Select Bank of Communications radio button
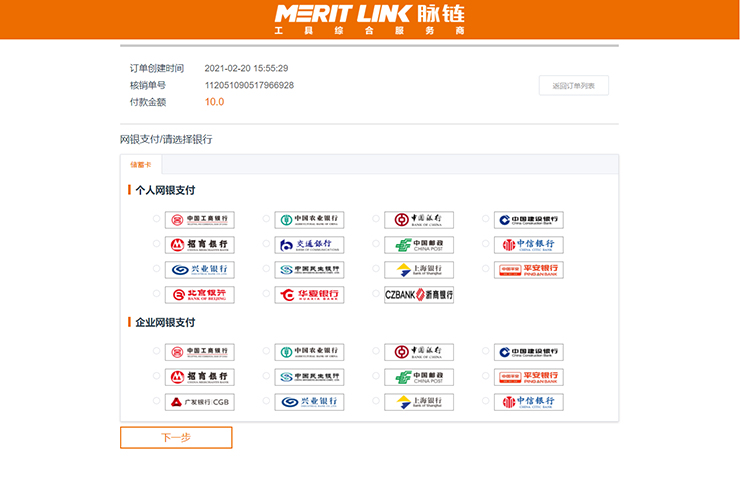The width and height of the screenshot is (740, 480). tap(266, 244)
